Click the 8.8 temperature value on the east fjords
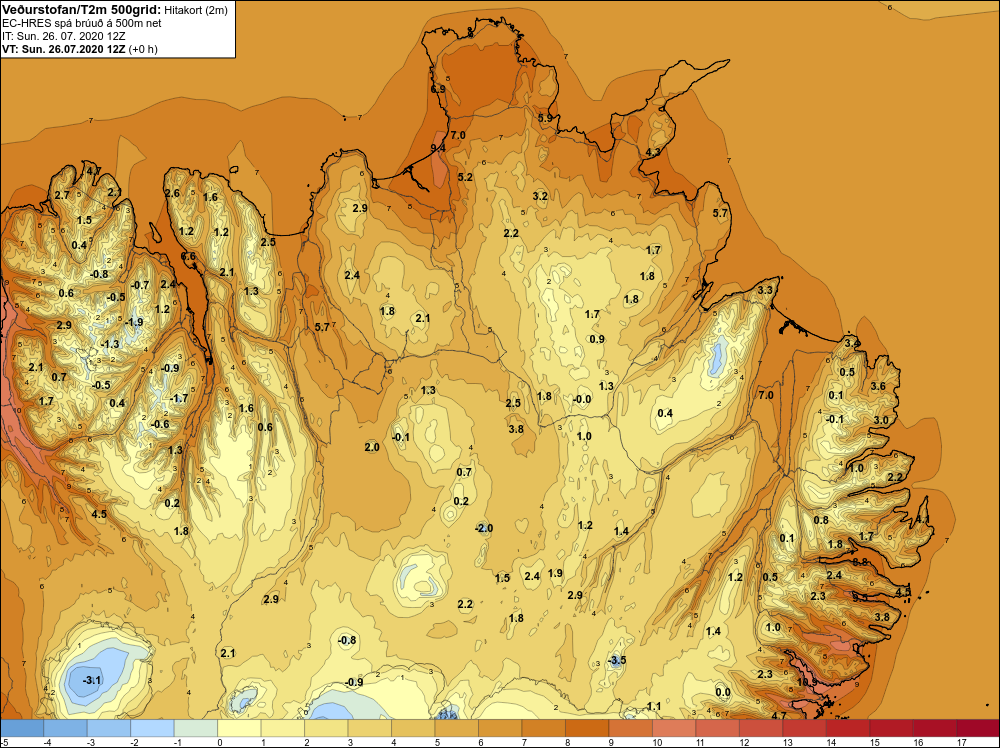Screen dimensions: 1000x748 [x=860, y=562]
